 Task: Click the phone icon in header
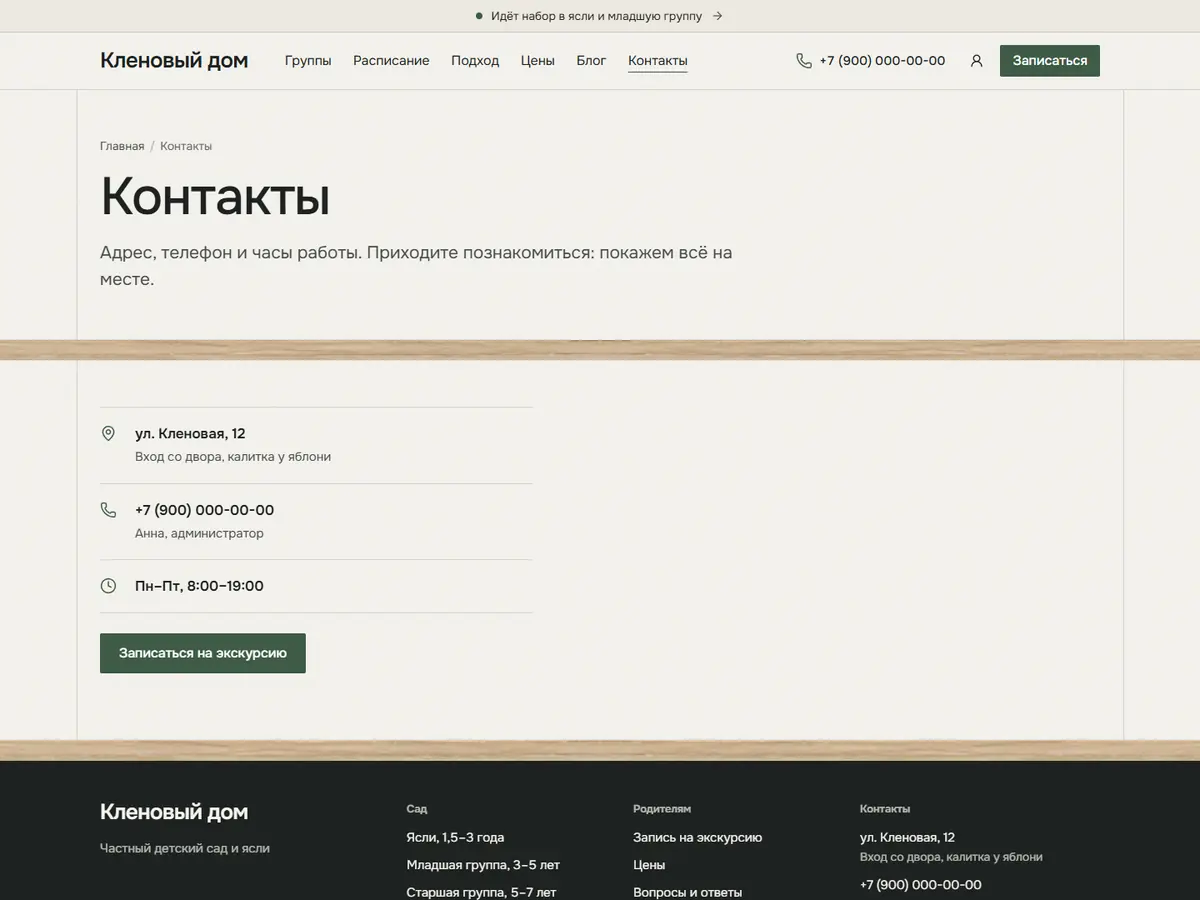pyautogui.click(x=804, y=61)
